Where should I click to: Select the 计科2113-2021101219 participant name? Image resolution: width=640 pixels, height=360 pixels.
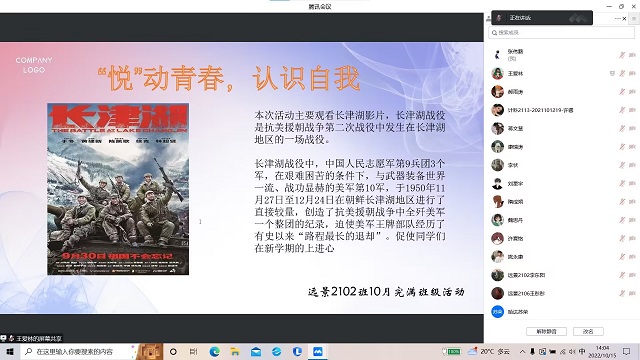540,110
